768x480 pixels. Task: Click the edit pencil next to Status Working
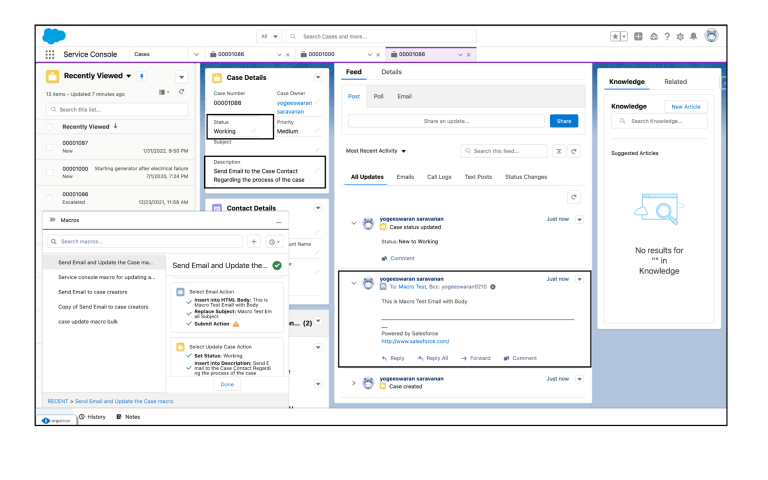254,130
